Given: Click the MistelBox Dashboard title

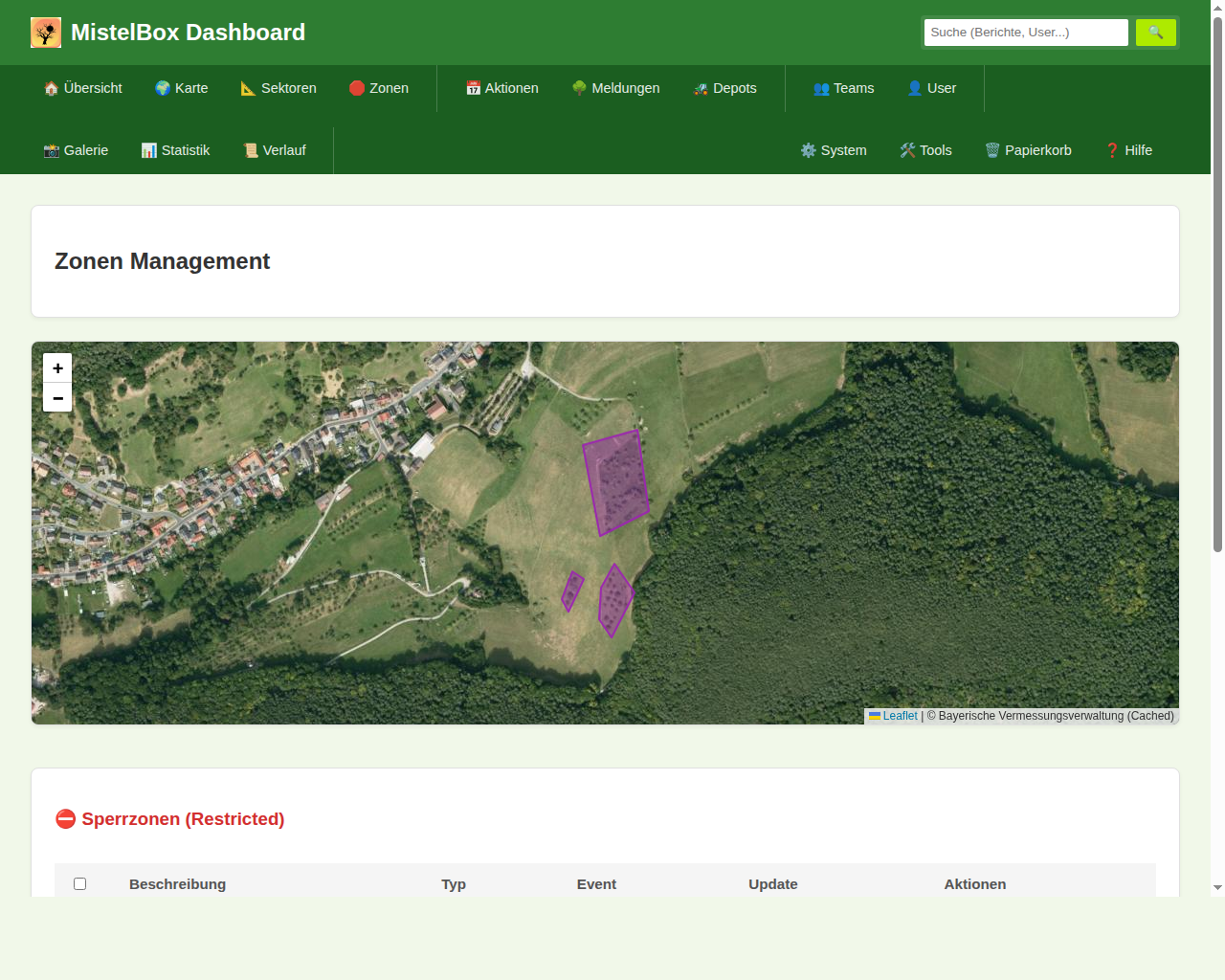Looking at the screenshot, I should [188, 33].
